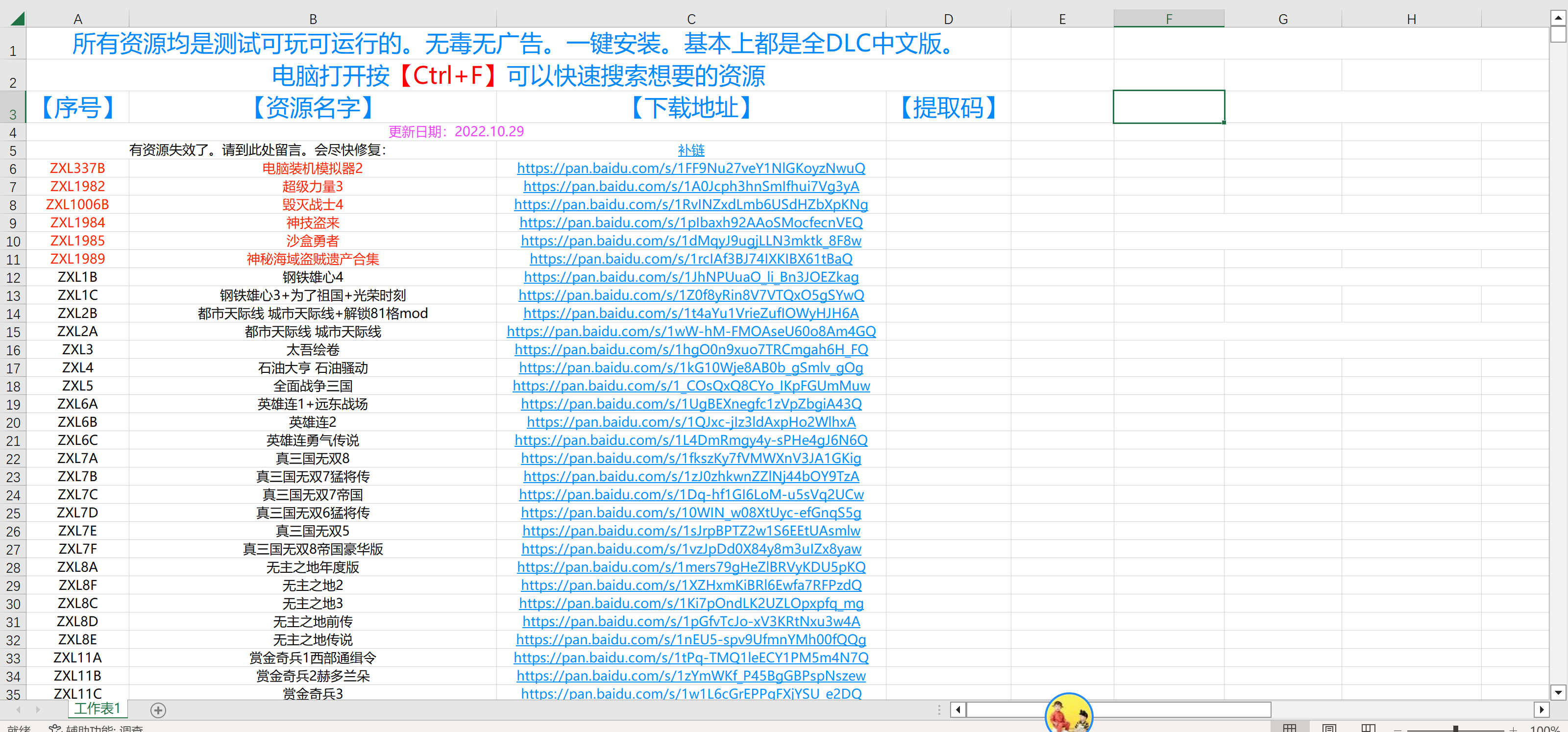Open the download link for 太吾绘卷
Viewport: 1568px width, 732px height.
(691, 349)
